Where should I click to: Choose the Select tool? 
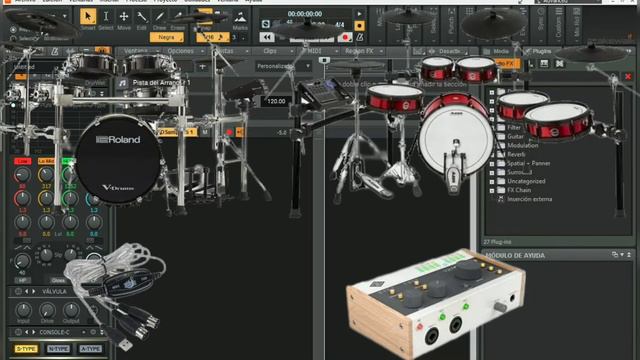[x=106, y=17]
